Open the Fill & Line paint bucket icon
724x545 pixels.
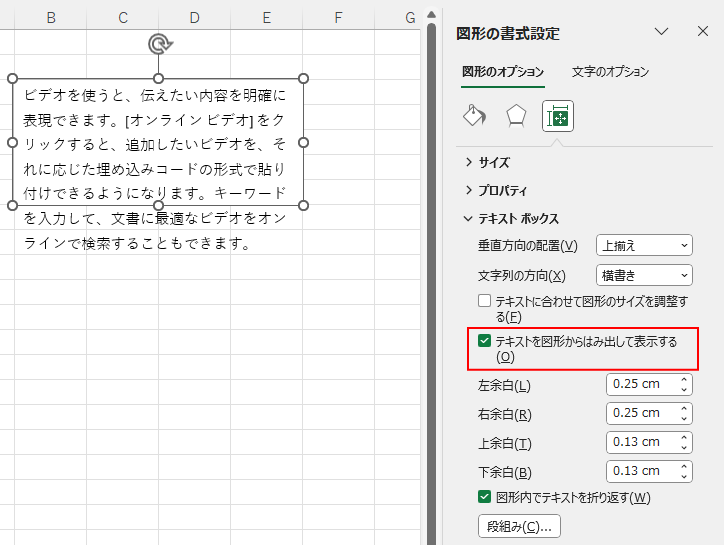point(474,116)
